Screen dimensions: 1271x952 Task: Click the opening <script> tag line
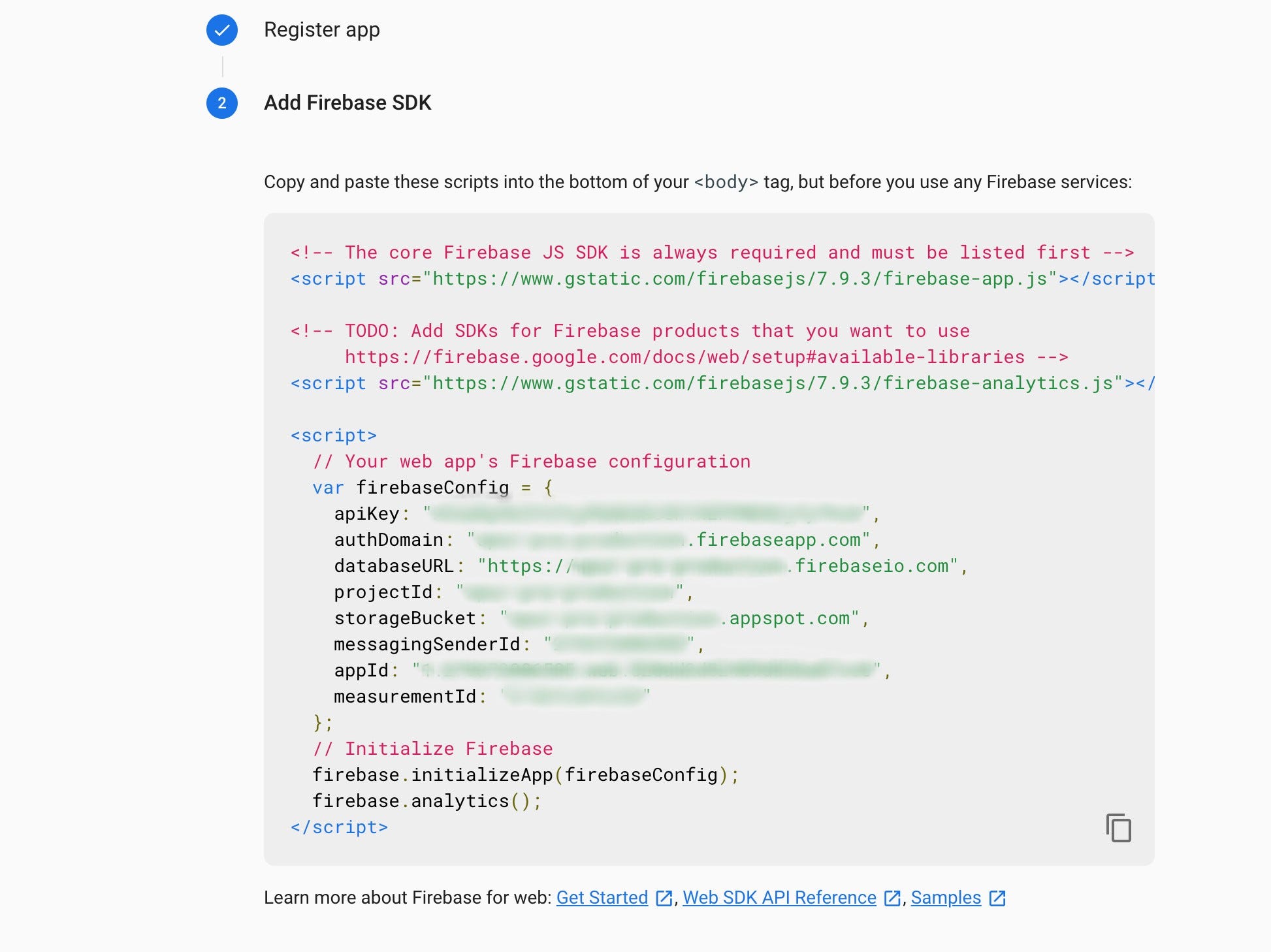[x=334, y=436]
